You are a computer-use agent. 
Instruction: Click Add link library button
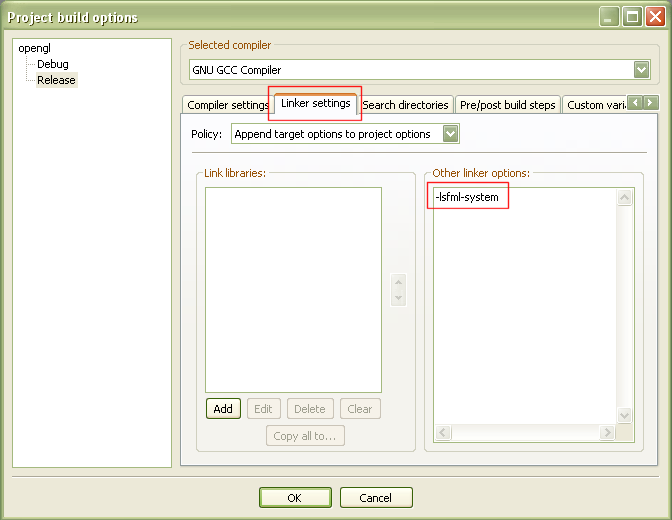[223, 409]
